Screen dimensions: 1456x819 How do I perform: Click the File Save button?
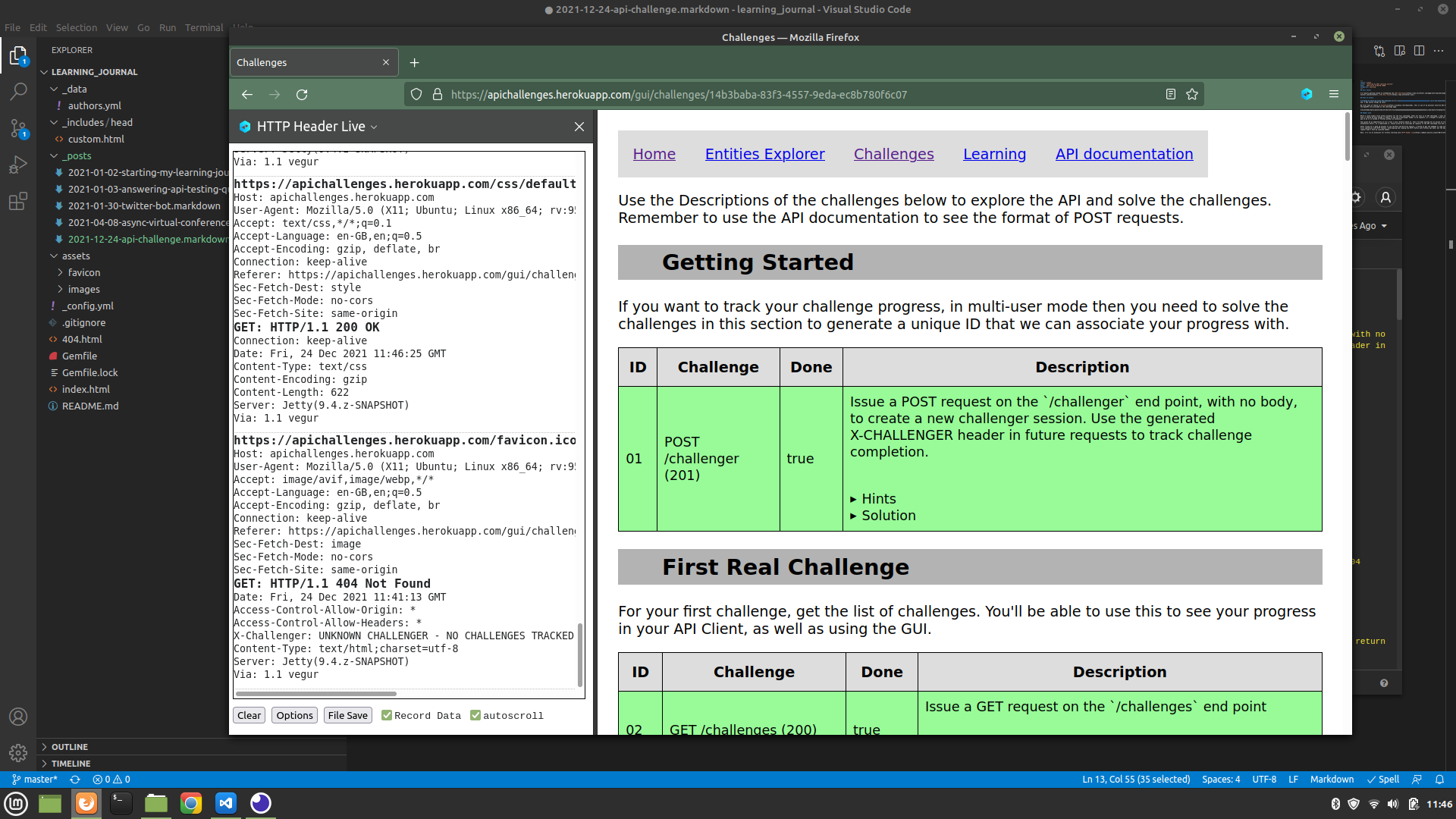348,715
